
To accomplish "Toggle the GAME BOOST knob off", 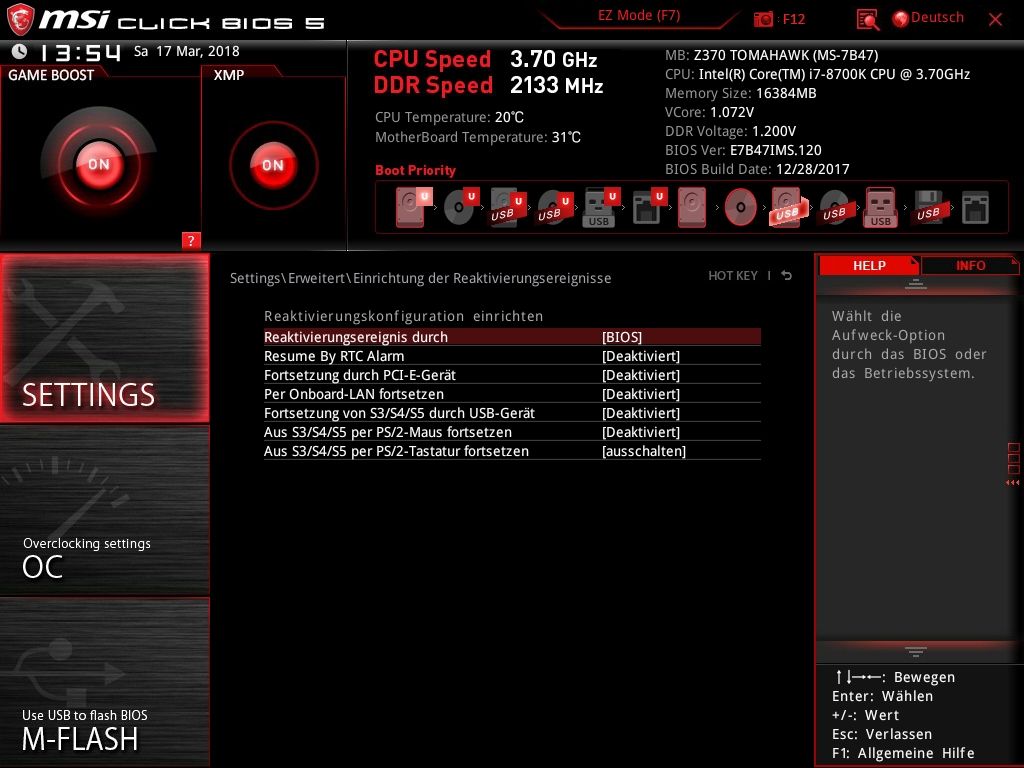I will (x=99, y=164).
